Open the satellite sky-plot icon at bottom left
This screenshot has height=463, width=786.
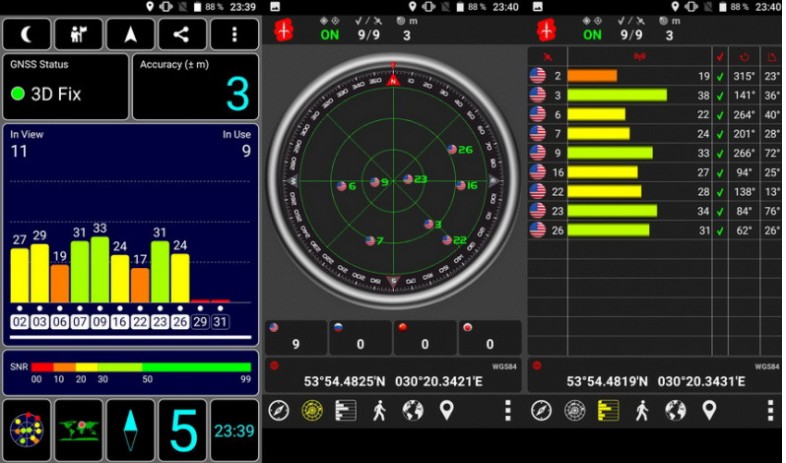(x=28, y=430)
